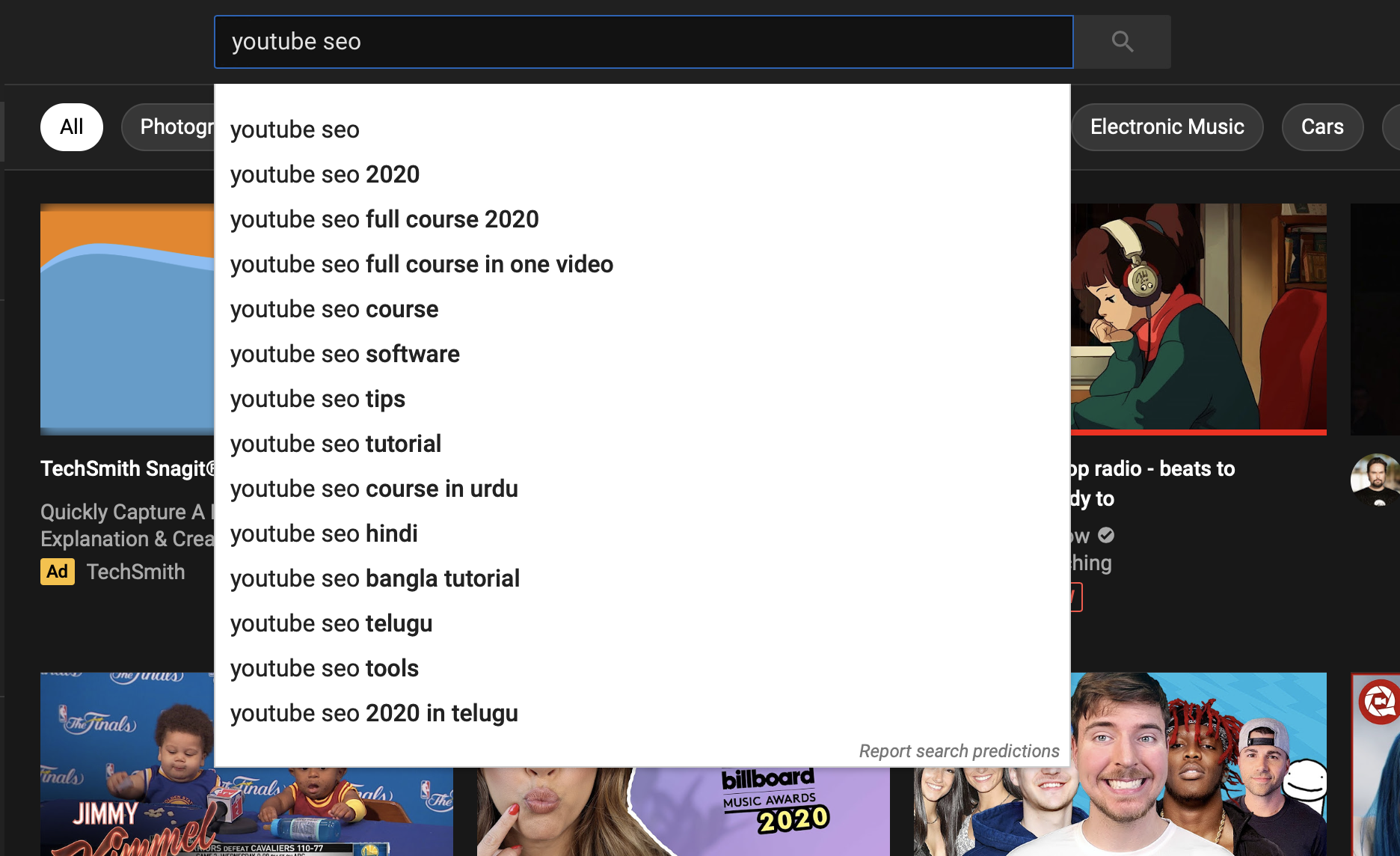Viewport: 1400px width, 856px height.
Task: Click into the youtube seo search field
Action: coord(644,42)
